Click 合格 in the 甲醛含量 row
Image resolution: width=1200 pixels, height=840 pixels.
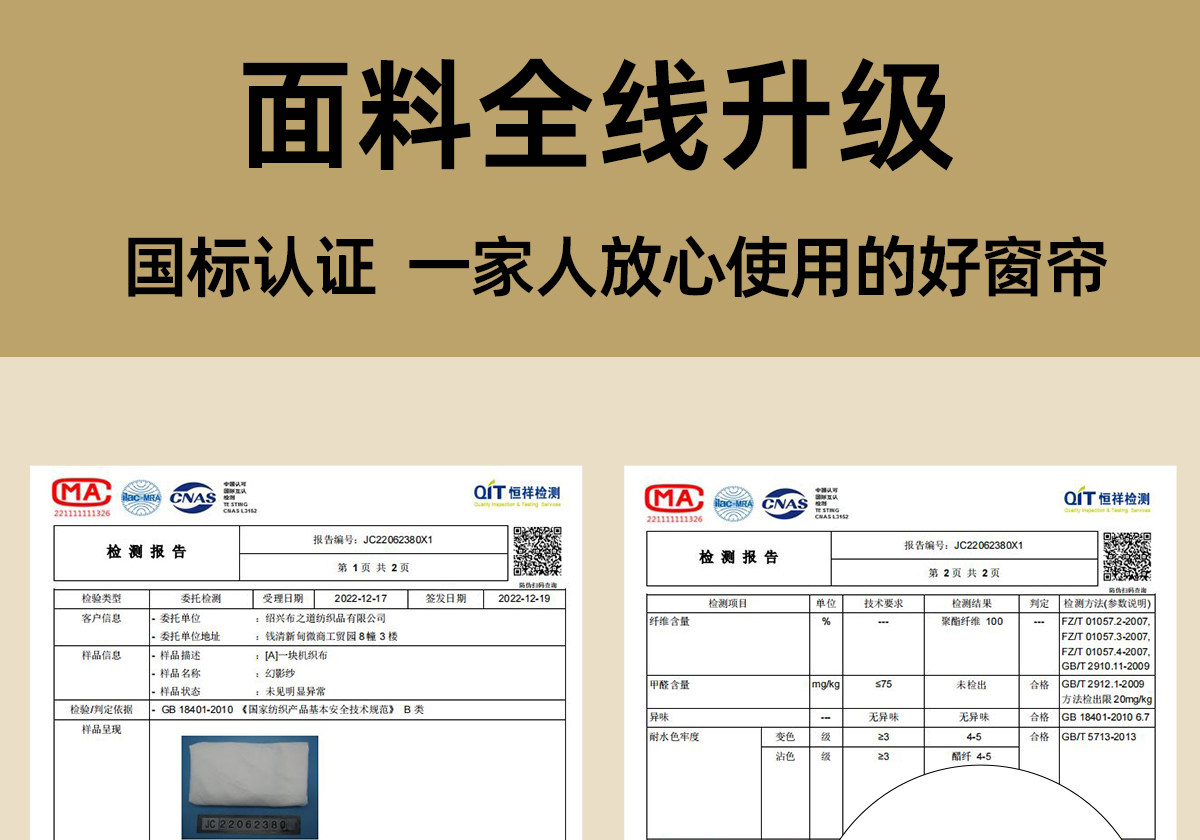(x=1039, y=685)
